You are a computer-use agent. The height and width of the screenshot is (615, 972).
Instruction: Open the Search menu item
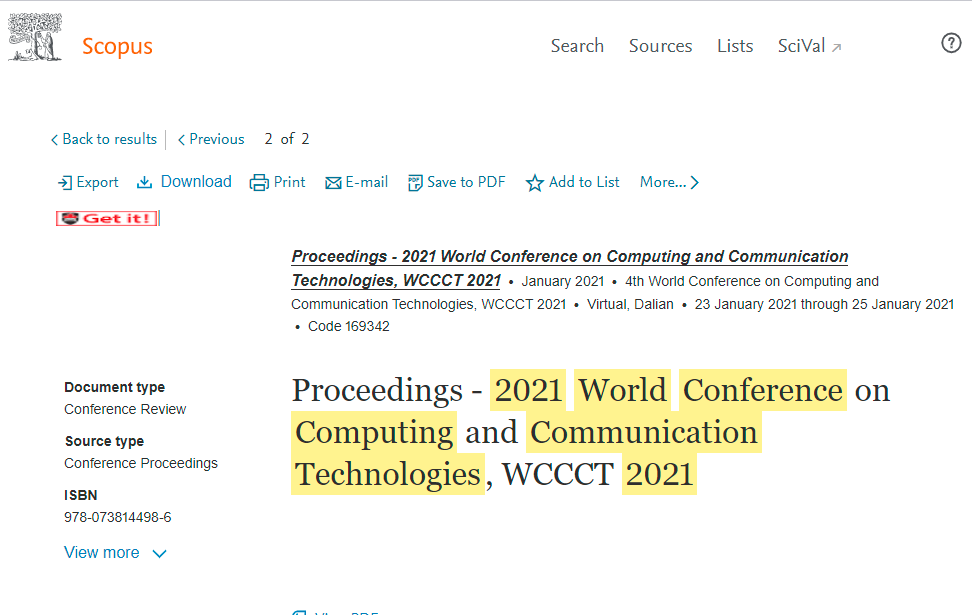577,46
